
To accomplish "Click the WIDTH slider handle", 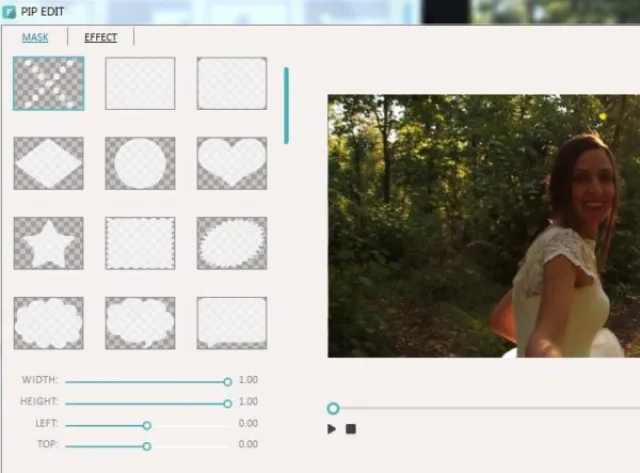I will pyautogui.click(x=228, y=382).
